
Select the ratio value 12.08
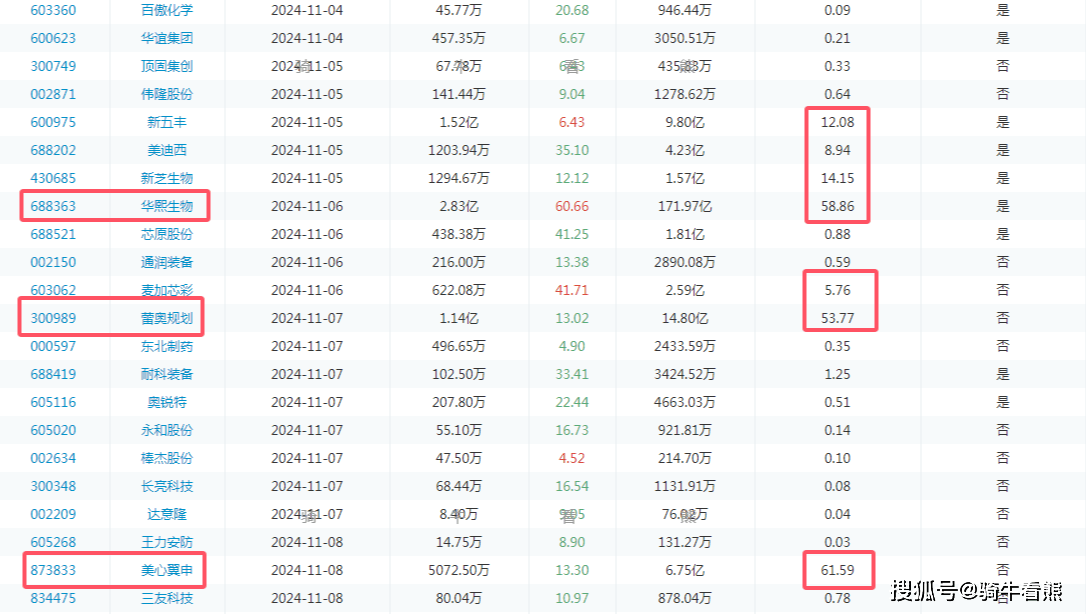[837, 122]
